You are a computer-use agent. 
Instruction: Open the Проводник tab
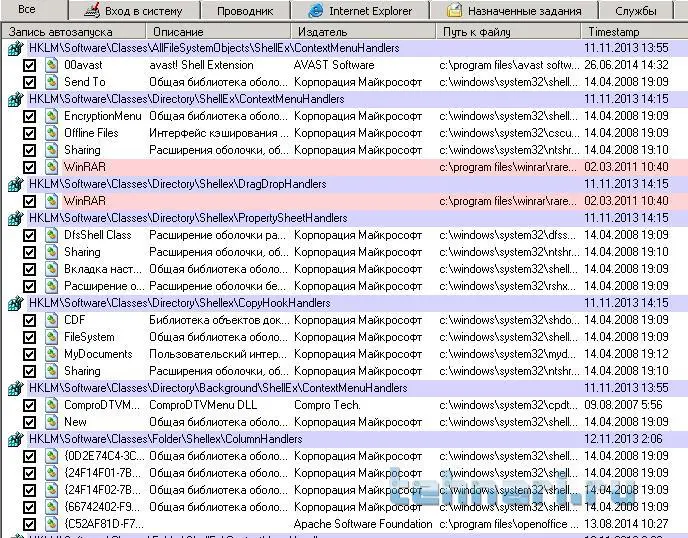coord(245,11)
